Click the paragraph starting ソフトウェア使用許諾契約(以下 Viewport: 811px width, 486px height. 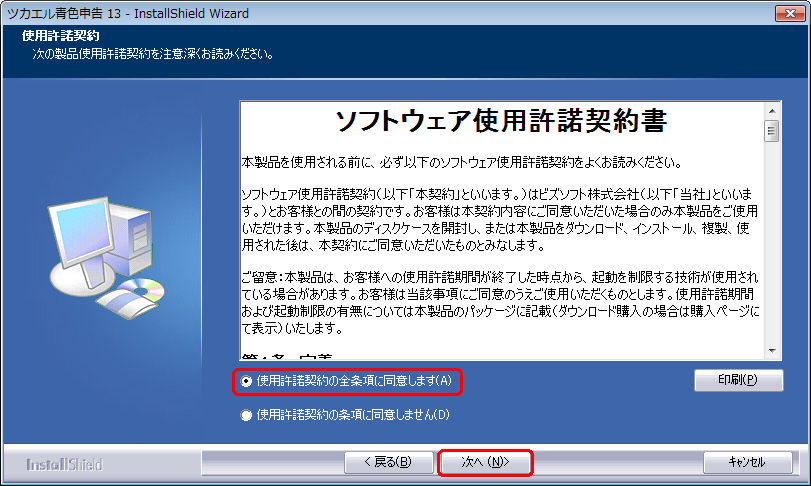[x=500, y=220]
